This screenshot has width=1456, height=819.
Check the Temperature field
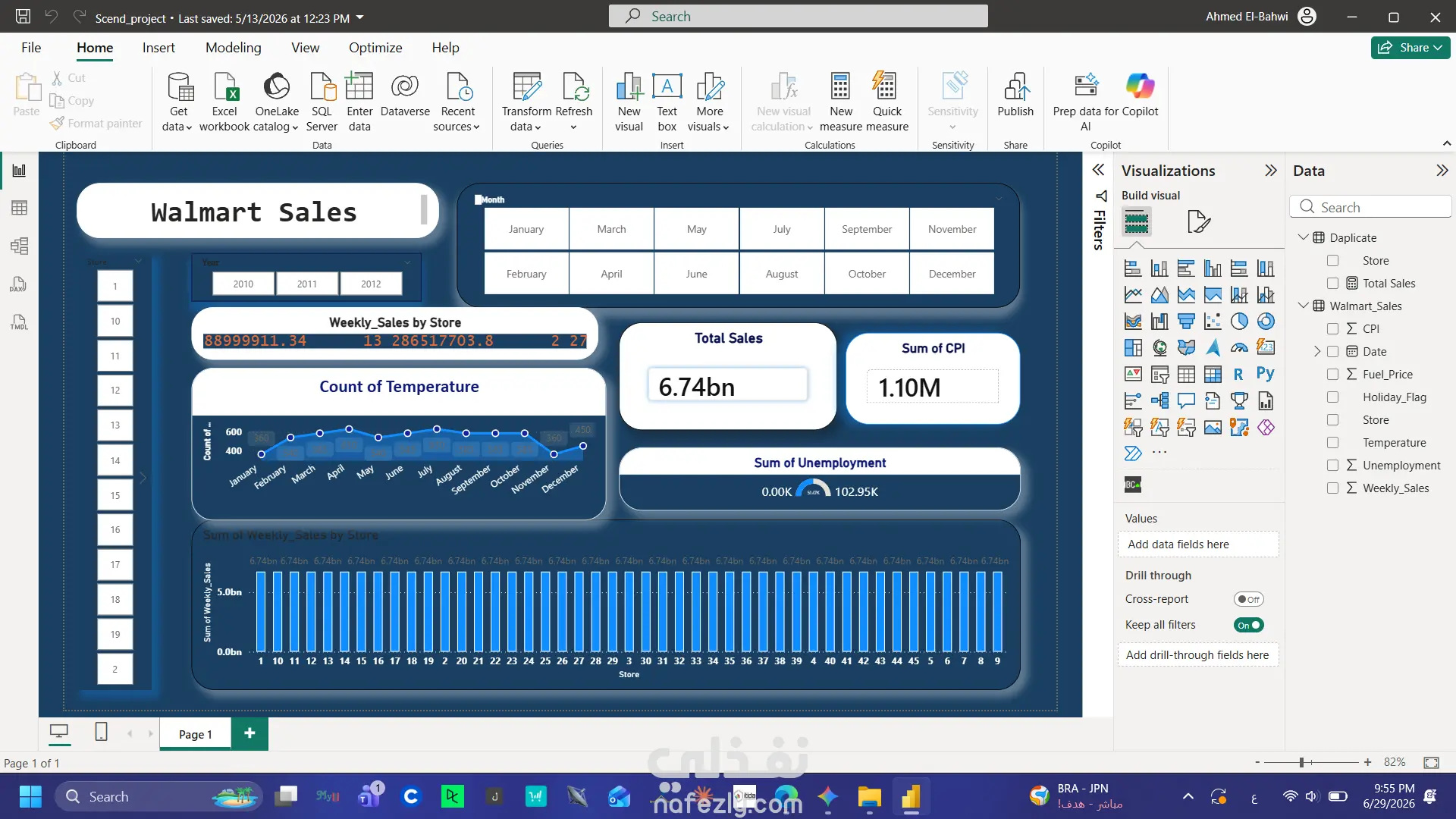[x=1332, y=443]
